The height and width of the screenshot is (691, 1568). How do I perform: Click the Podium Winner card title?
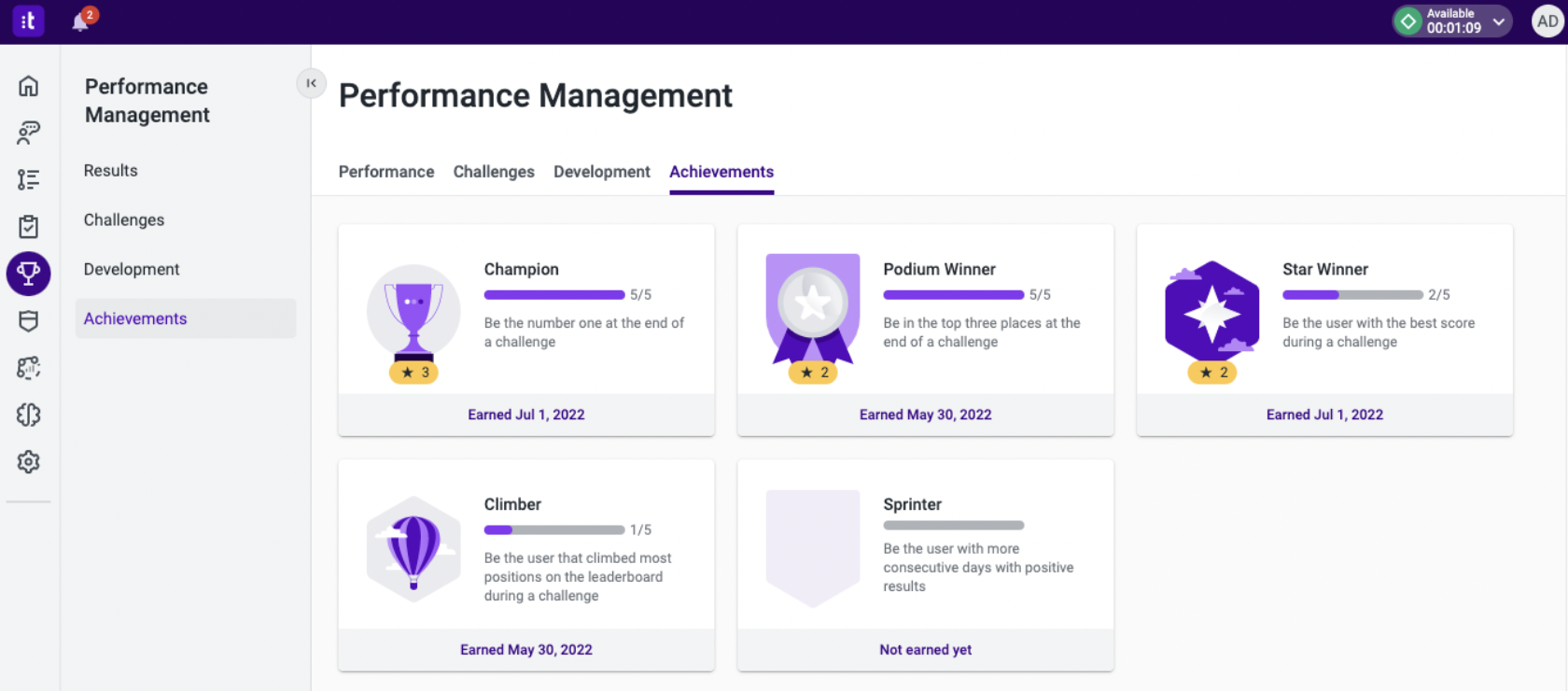click(940, 269)
